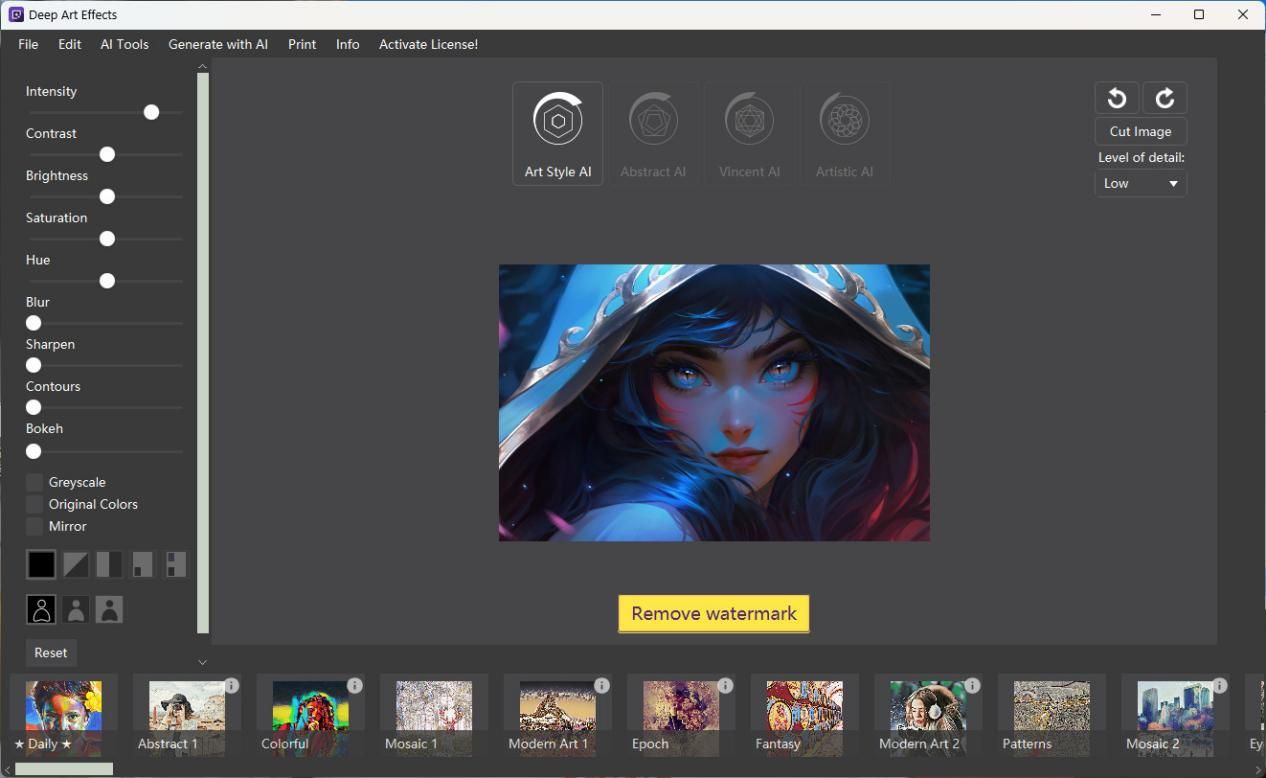Click the Activate License! menu item
The image size is (1266, 778).
click(x=428, y=44)
